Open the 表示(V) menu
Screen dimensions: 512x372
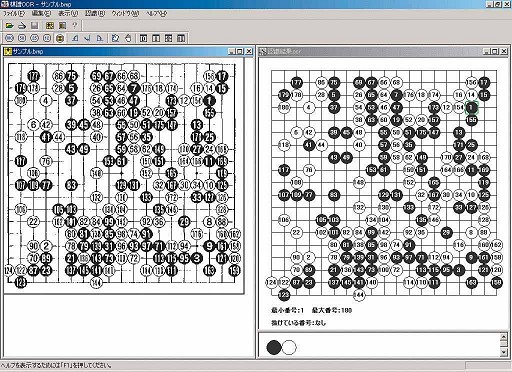(x=68, y=14)
